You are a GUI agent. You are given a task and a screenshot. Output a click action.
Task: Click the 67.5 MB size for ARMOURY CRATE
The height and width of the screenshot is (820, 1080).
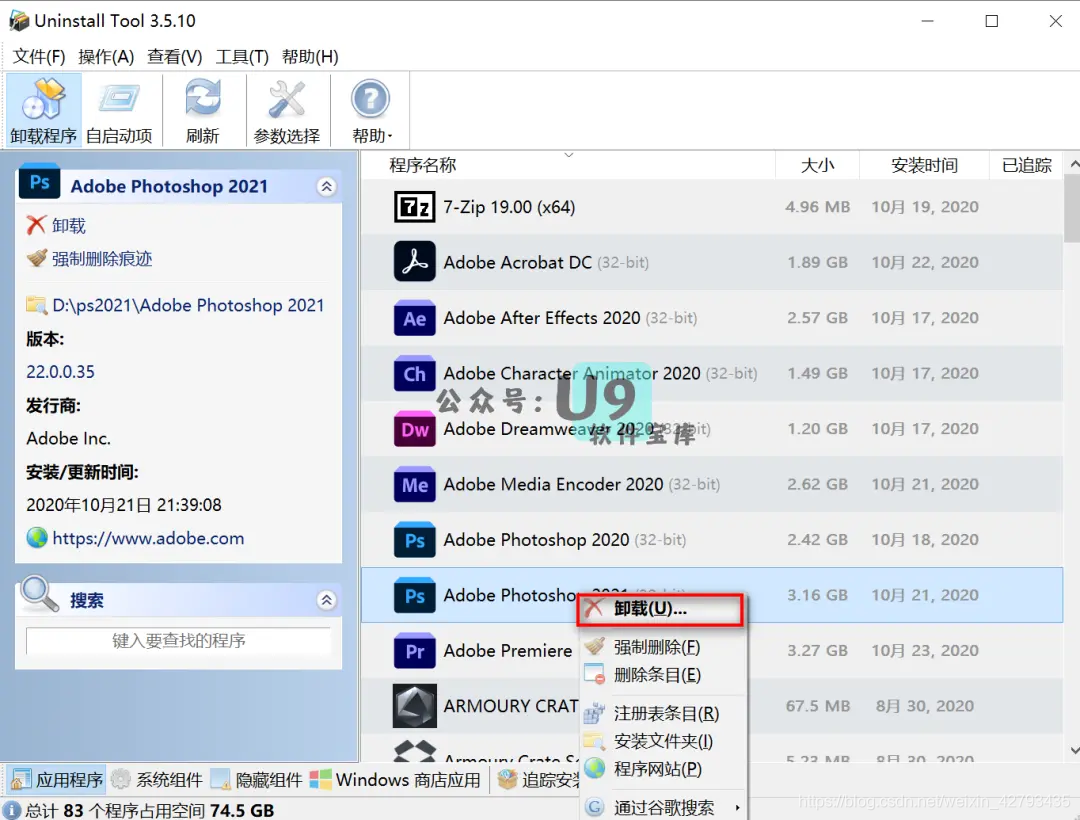[x=818, y=706]
